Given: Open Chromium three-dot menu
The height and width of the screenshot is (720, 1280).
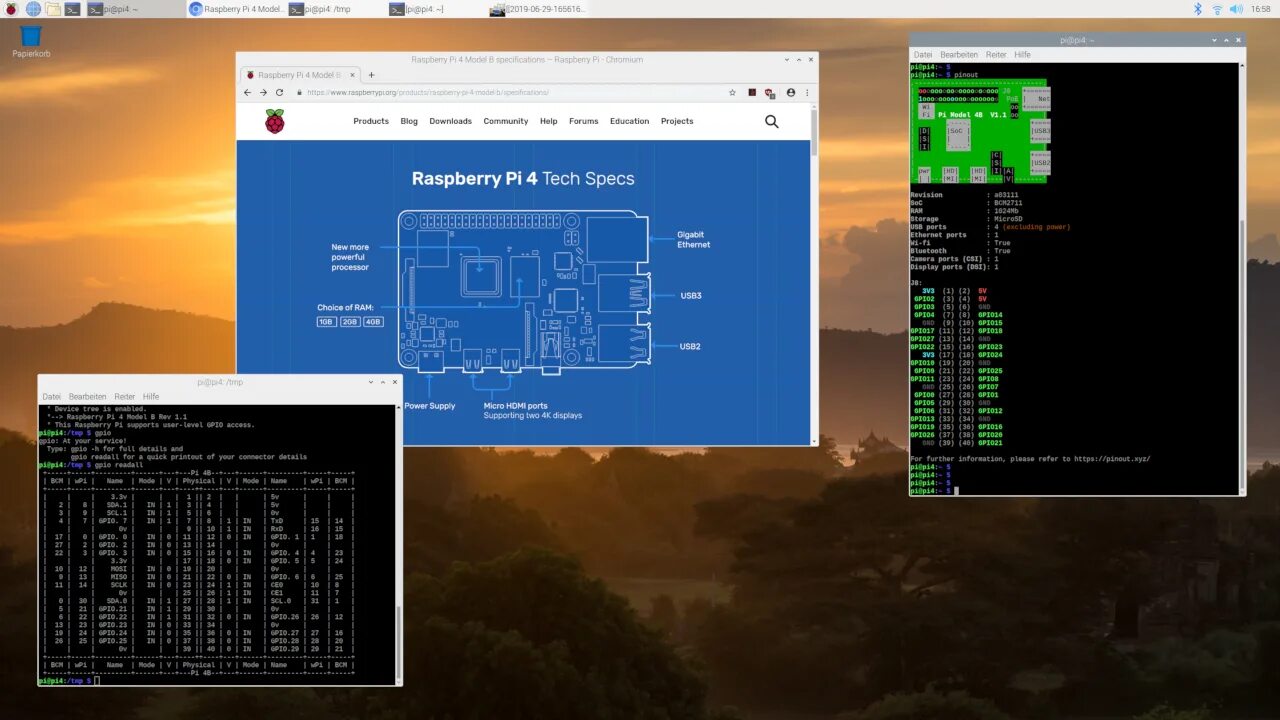Looking at the screenshot, I should click(x=807, y=92).
